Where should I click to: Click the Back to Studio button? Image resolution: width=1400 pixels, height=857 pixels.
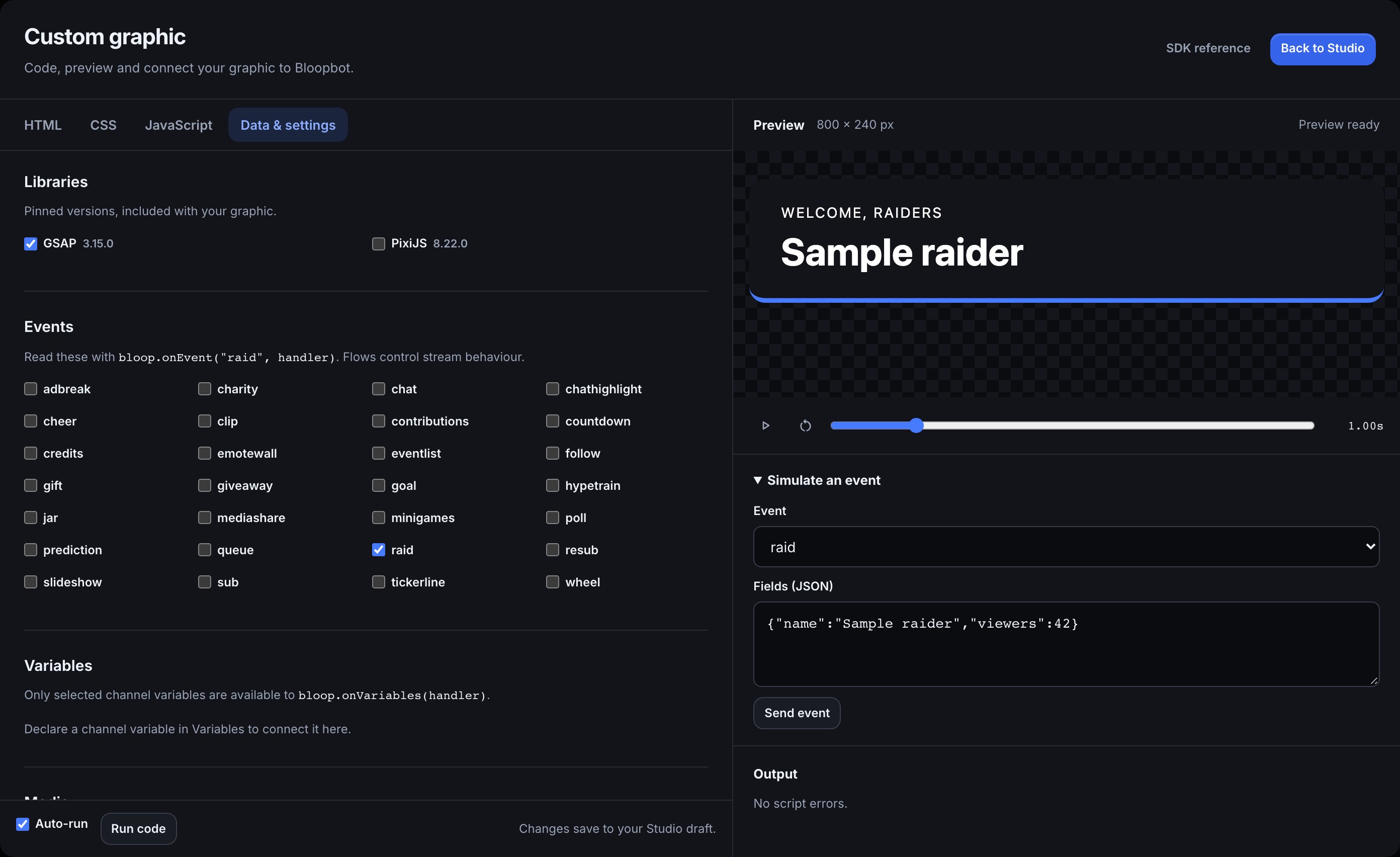click(x=1322, y=49)
